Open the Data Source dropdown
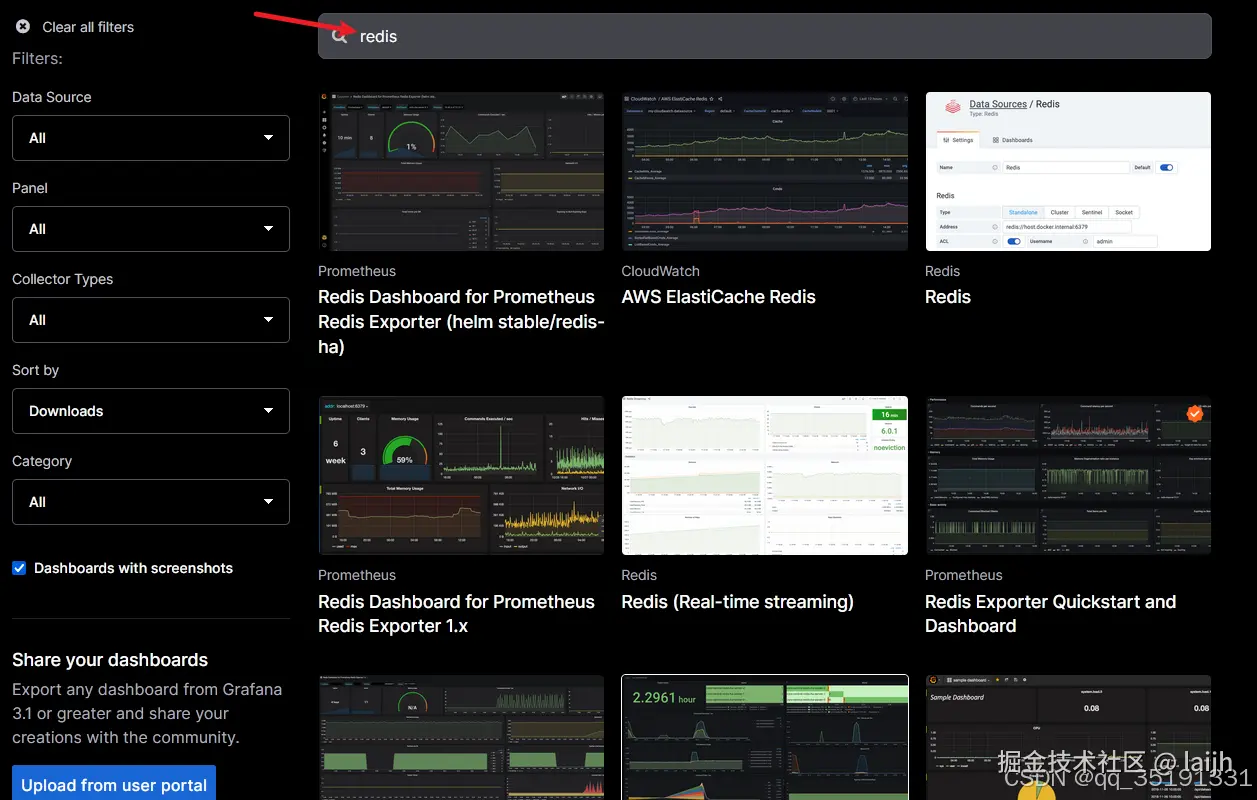 (151, 138)
